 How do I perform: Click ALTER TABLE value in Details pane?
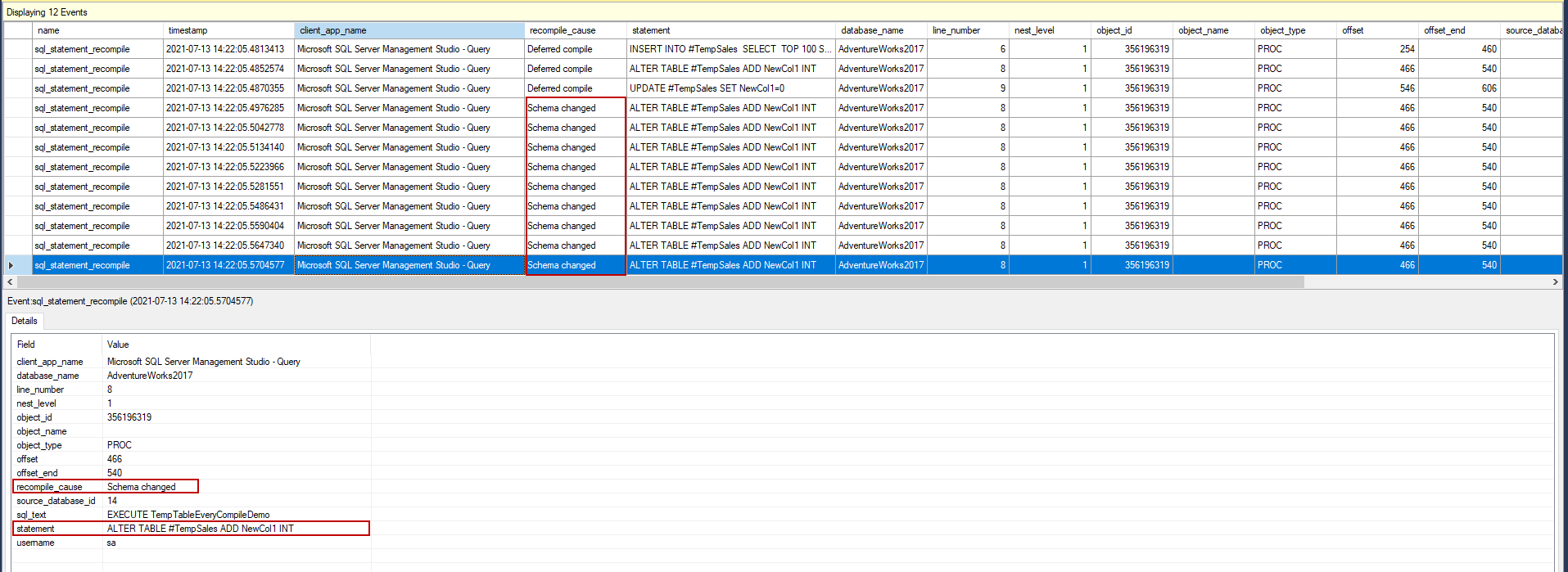tap(201, 529)
